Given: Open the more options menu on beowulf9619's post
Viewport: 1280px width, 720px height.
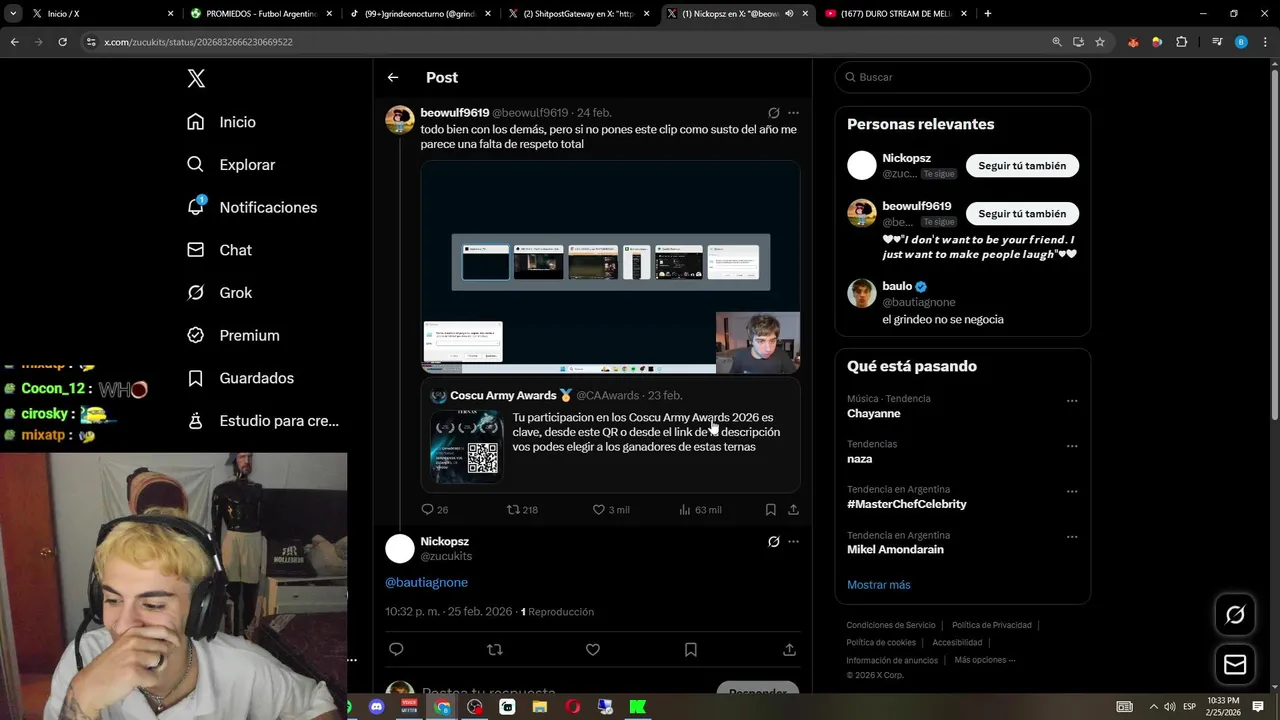Looking at the screenshot, I should click(x=793, y=113).
